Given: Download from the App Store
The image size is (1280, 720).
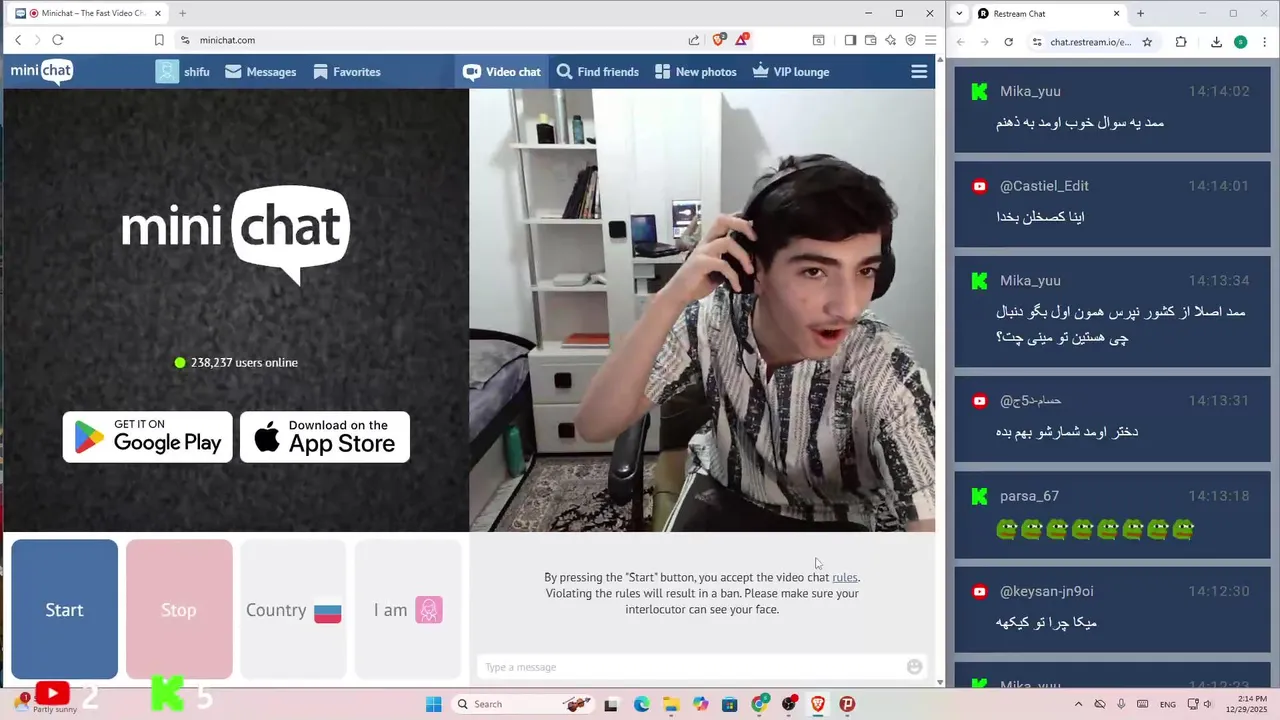Looking at the screenshot, I should click(325, 437).
